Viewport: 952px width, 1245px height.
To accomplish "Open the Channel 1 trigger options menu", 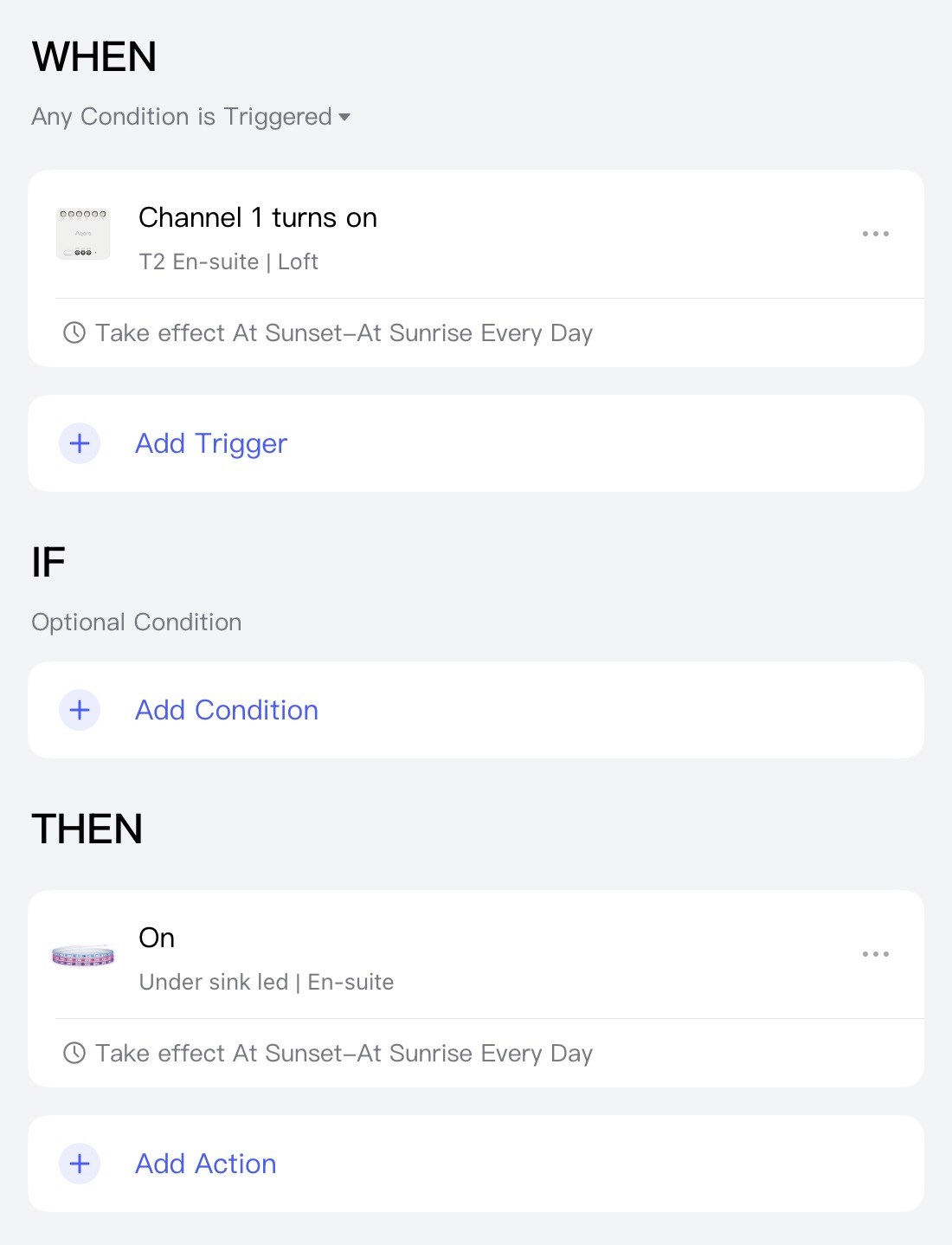I will pyautogui.click(x=875, y=234).
